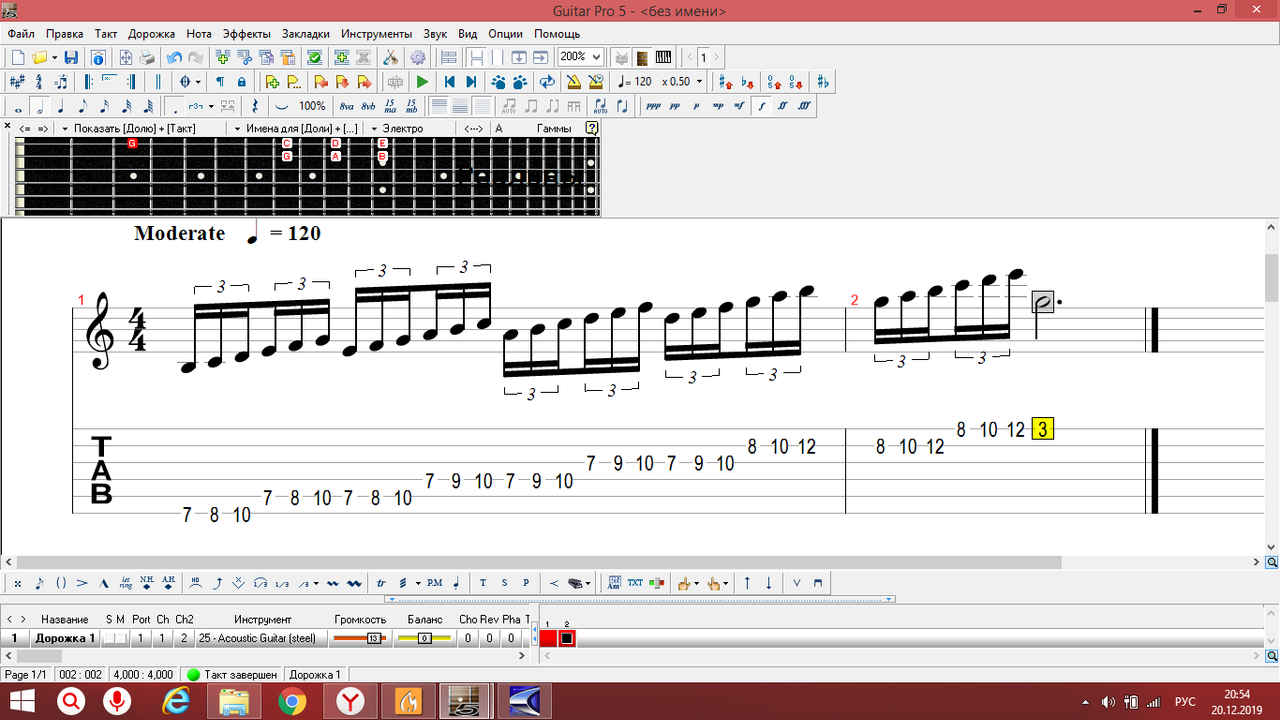The width and height of the screenshot is (1280, 720).
Task: Jump to the first bar
Action: point(449,81)
